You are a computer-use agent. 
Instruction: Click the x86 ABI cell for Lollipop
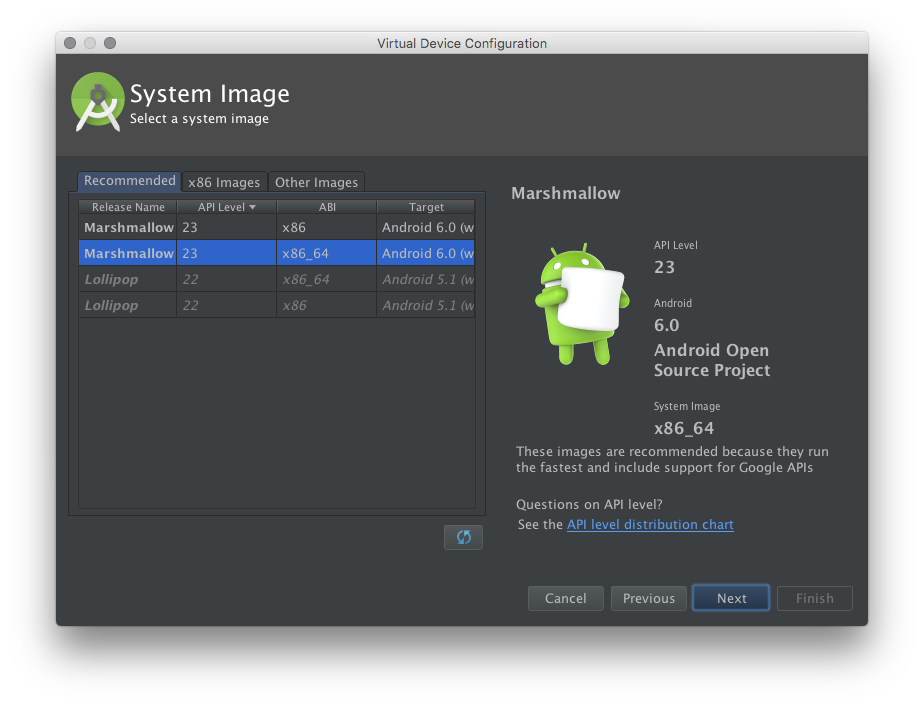326,305
